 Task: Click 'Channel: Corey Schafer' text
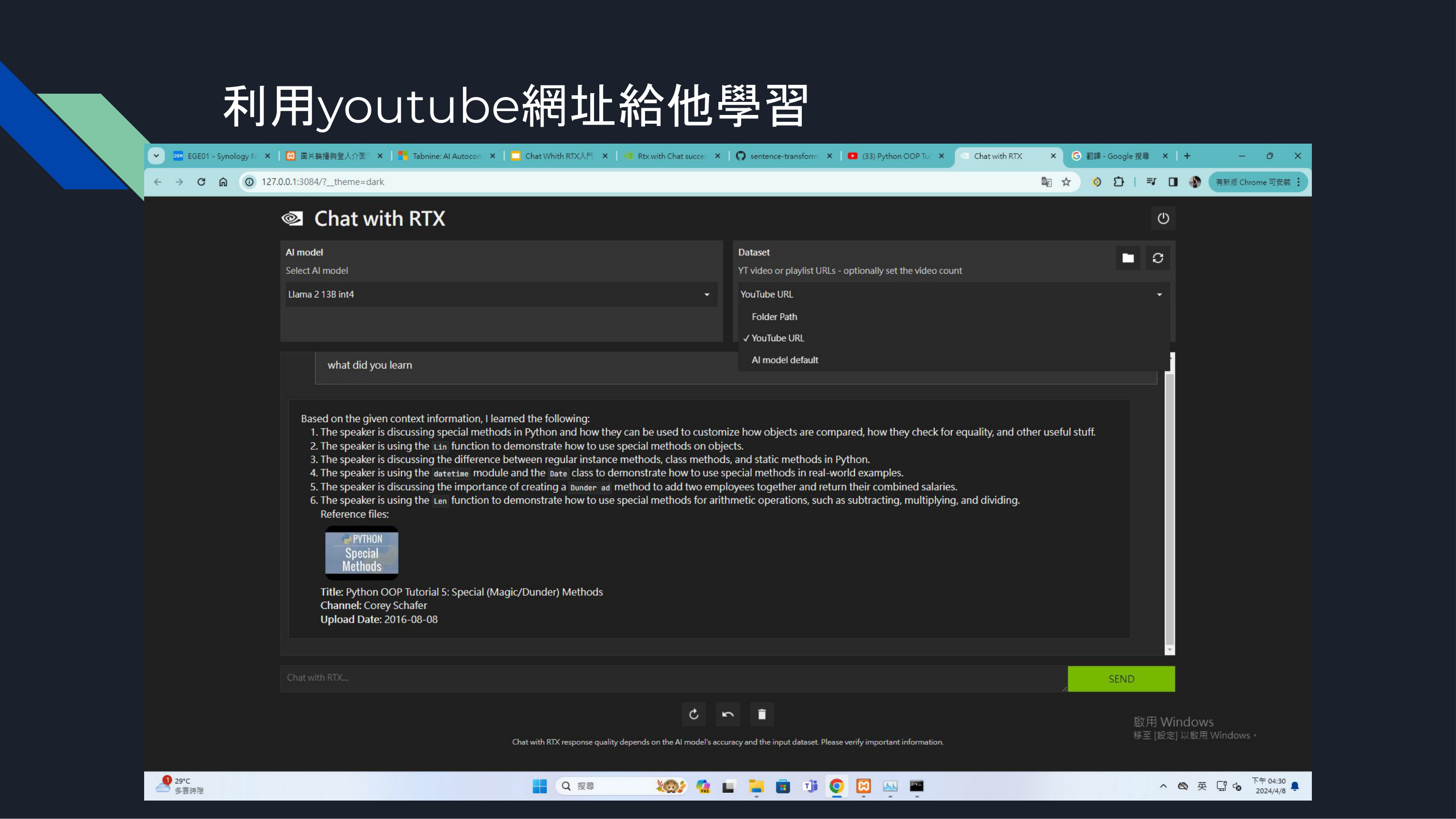pyautogui.click(x=373, y=606)
